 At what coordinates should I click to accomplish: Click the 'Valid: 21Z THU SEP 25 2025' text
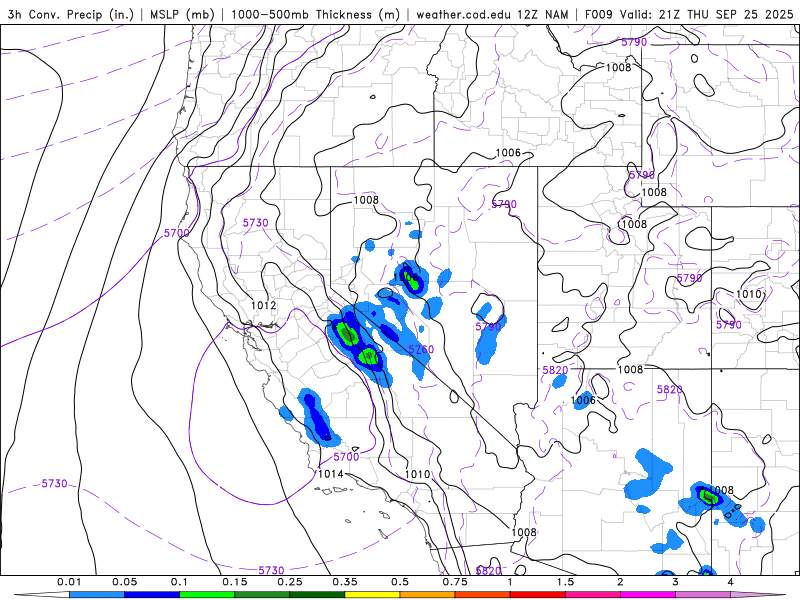coord(707,14)
